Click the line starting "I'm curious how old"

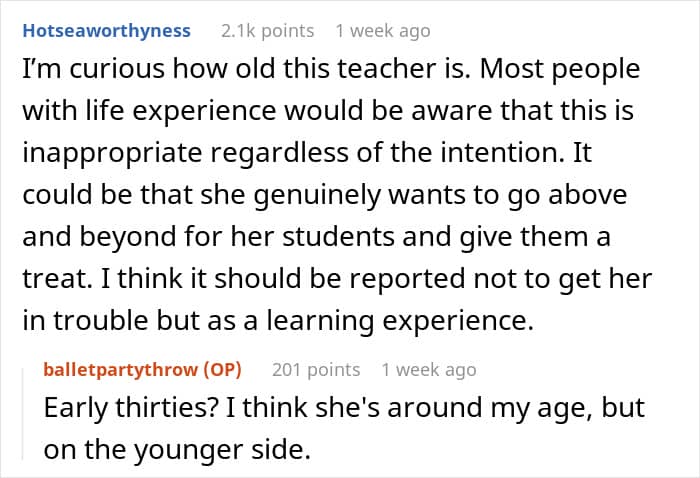pos(331,69)
